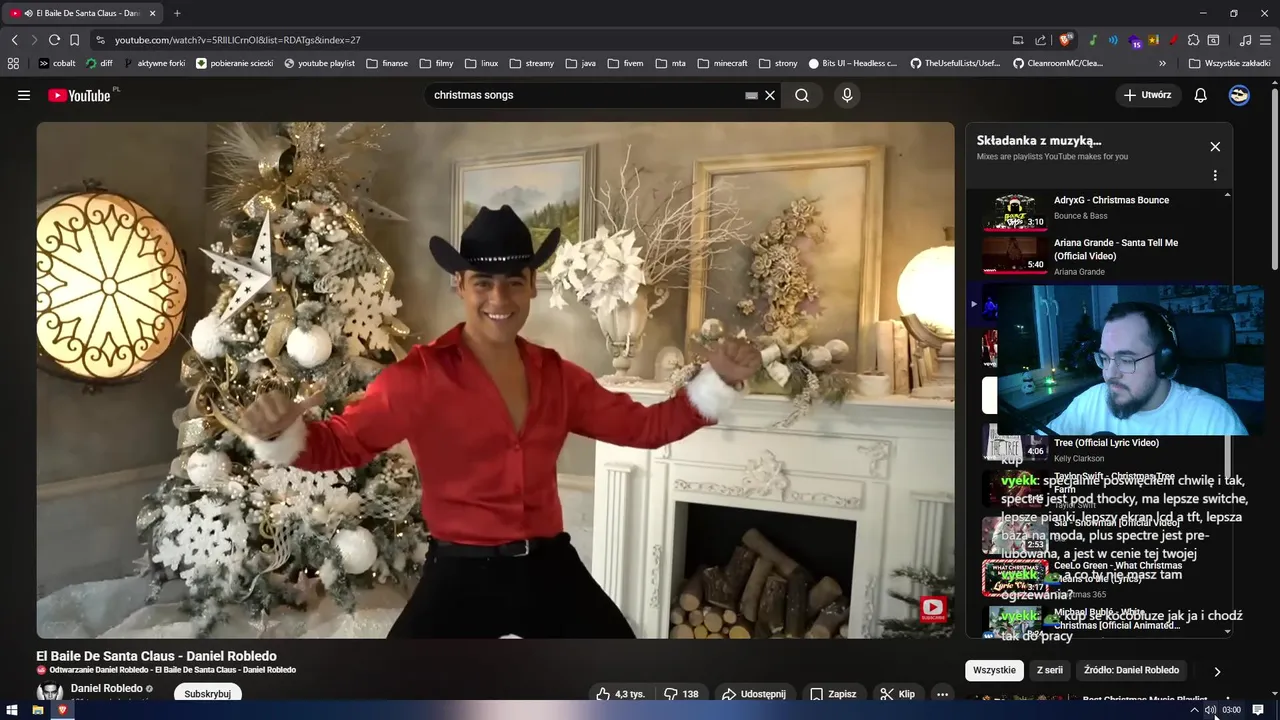Open on-screen keyboard icon in search box
This screenshot has width=1280, height=720.
pos(751,95)
